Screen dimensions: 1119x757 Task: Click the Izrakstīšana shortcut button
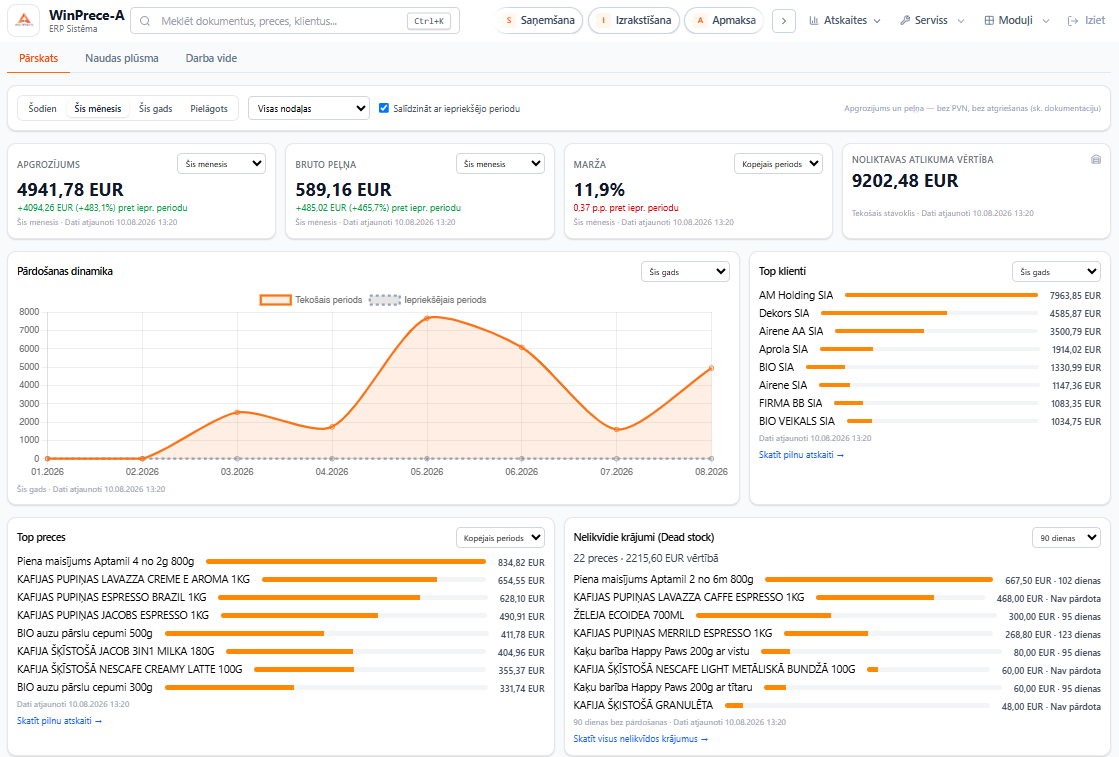pos(634,21)
